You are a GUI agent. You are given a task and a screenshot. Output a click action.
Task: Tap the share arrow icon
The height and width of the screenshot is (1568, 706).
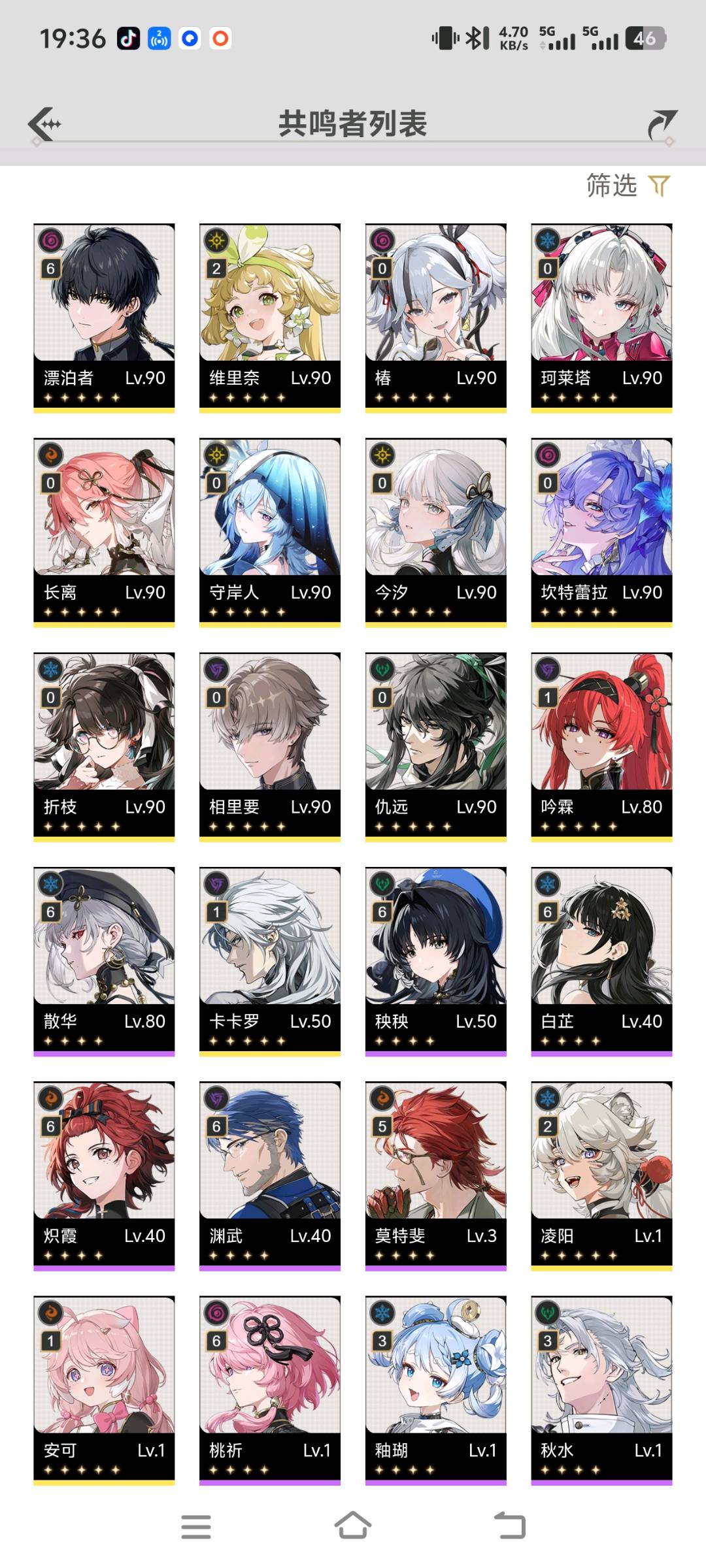[x=662, y=125]
